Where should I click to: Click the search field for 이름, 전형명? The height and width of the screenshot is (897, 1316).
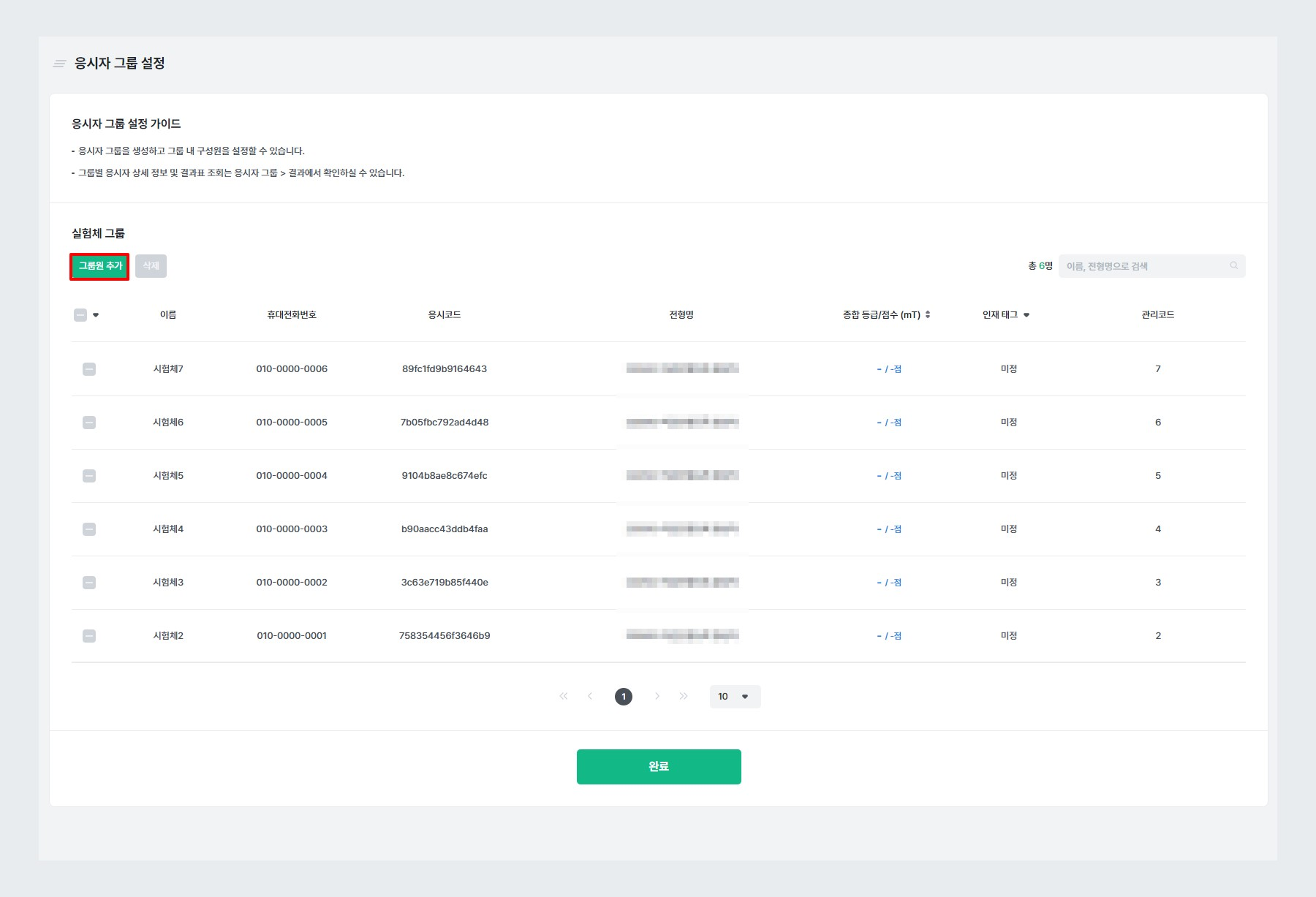click(1151, 266)
